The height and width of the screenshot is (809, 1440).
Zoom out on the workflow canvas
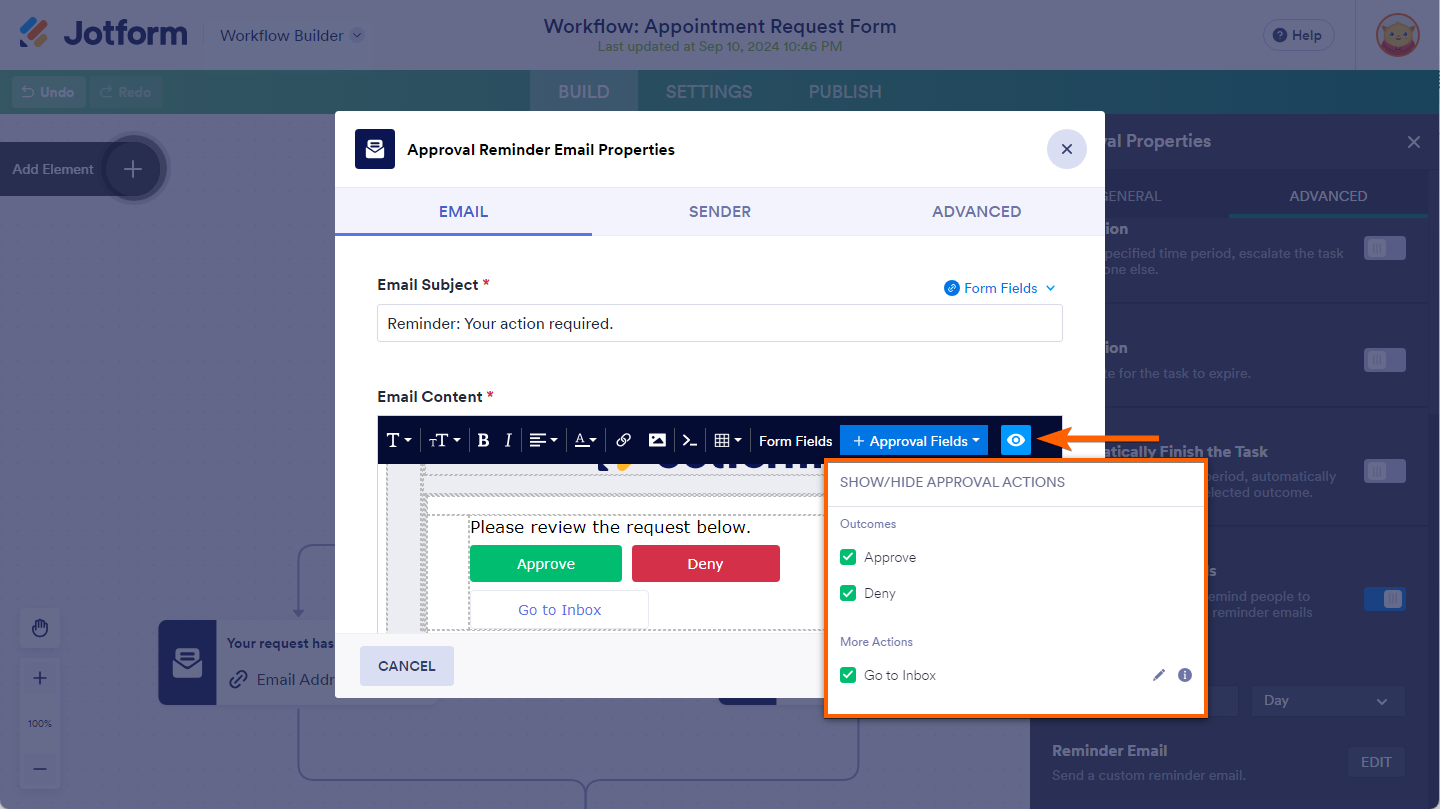pyautogui.click(x=40, y=768)
